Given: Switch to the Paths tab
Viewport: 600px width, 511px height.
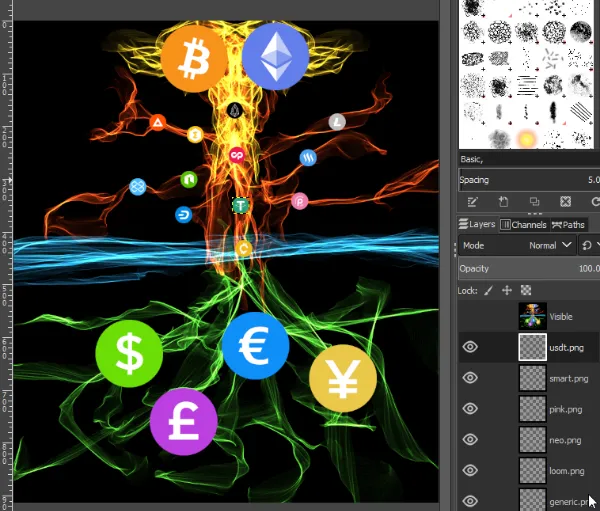Looking at the screenshot, I should (x=569, y=225).
